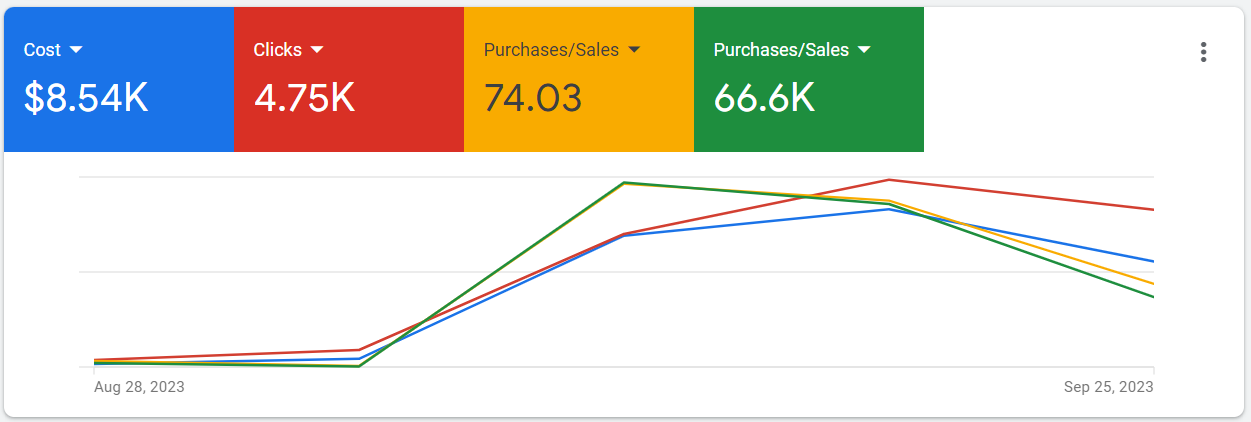Click the Clicks label text
This screenshot has width=1251, height=422.
pos(278,50)
